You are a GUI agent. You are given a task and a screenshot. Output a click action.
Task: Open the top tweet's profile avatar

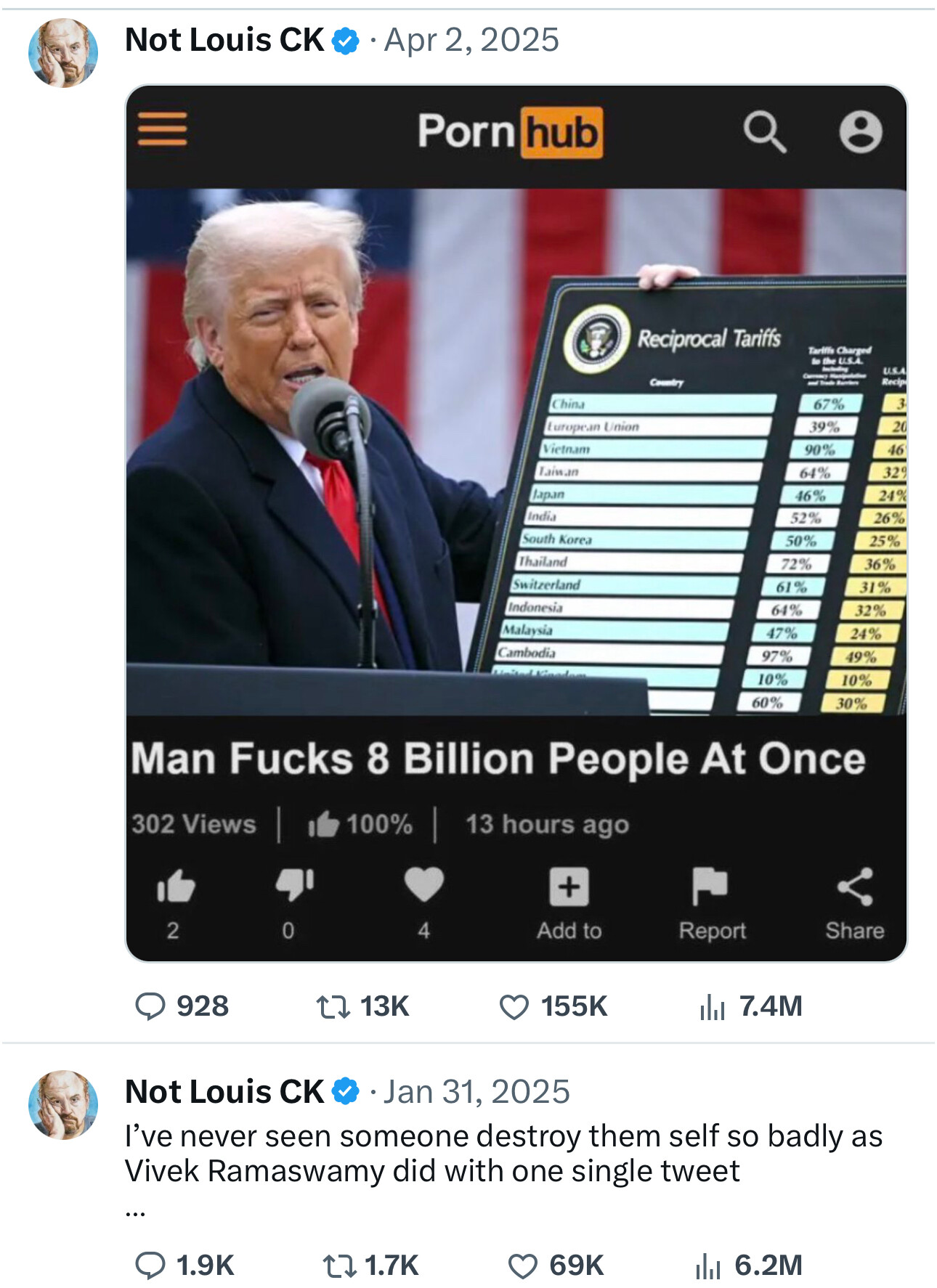[63, 53]
